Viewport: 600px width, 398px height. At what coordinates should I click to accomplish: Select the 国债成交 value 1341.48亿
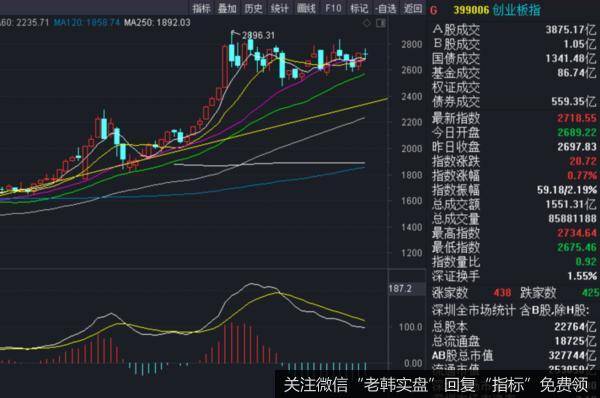571,59
